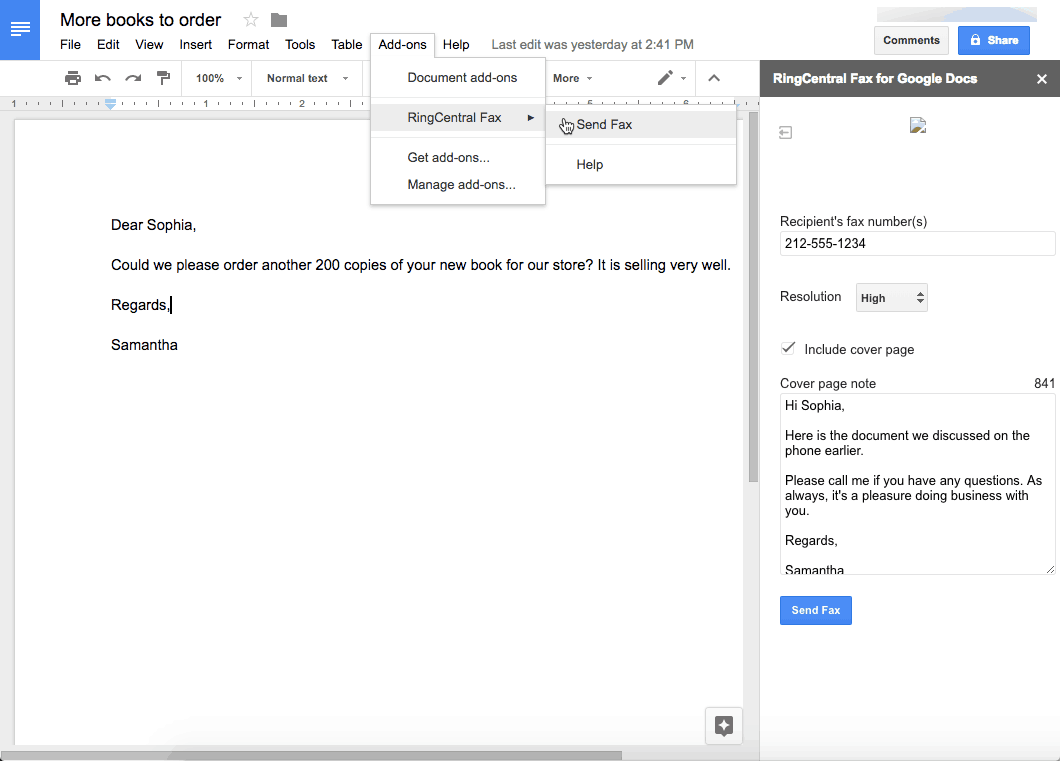1060x761 pixels.
Task: Click the 841 character counter
Action: pyautogui.click(x=1044, y=384)
